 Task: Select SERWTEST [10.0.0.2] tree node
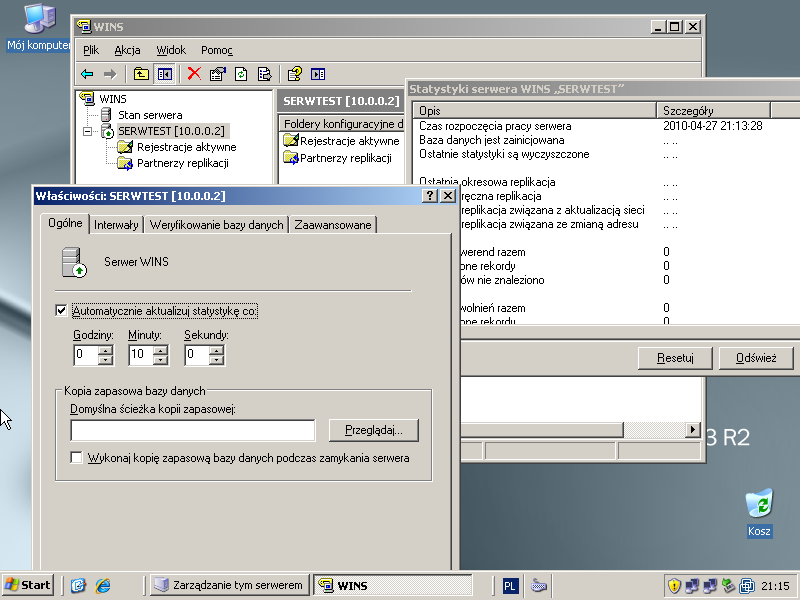tap(171, 131)
